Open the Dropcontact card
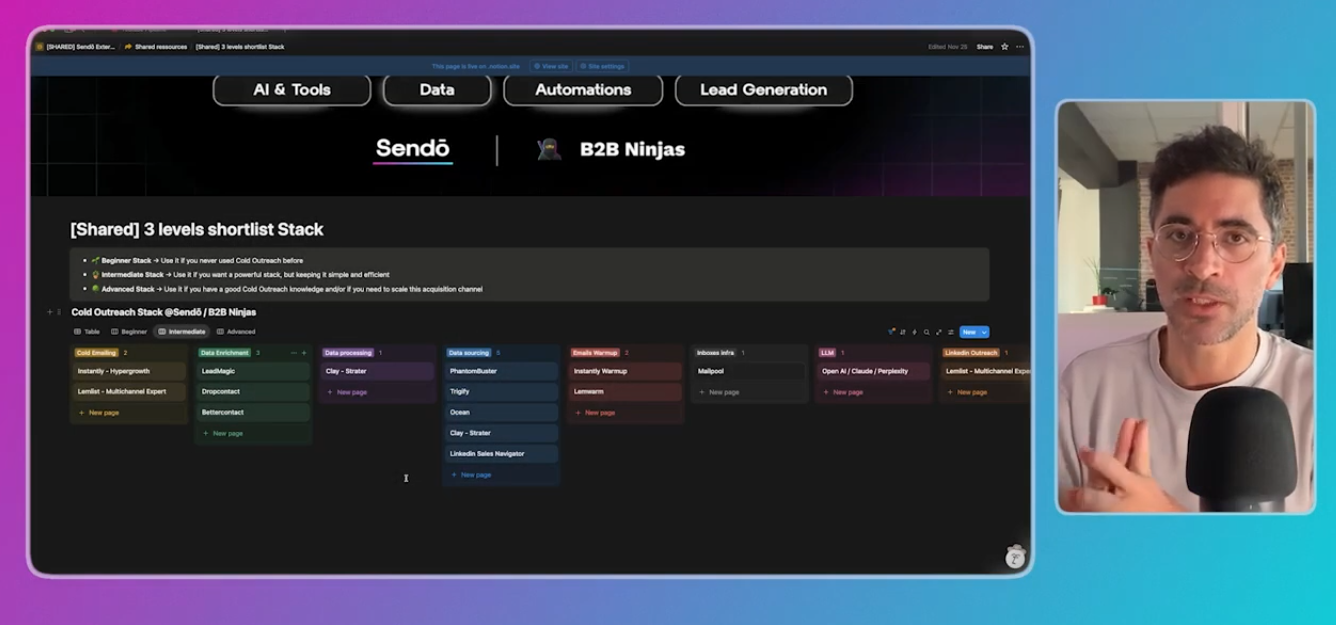The image size is (1336, 625). 253,391
